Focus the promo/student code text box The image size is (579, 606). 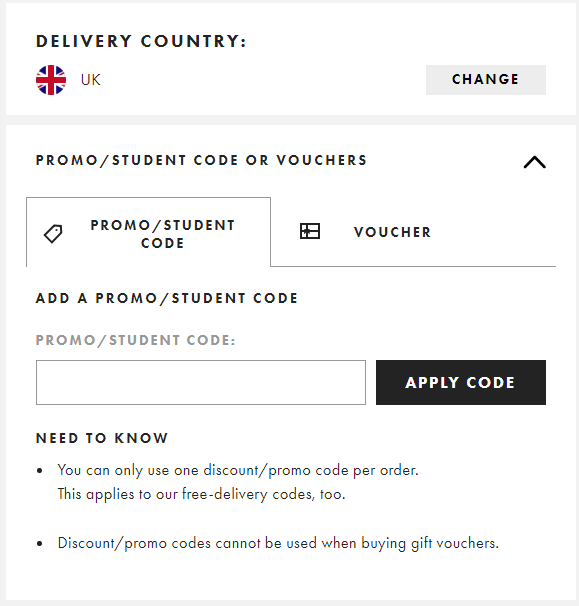(201, 383)
